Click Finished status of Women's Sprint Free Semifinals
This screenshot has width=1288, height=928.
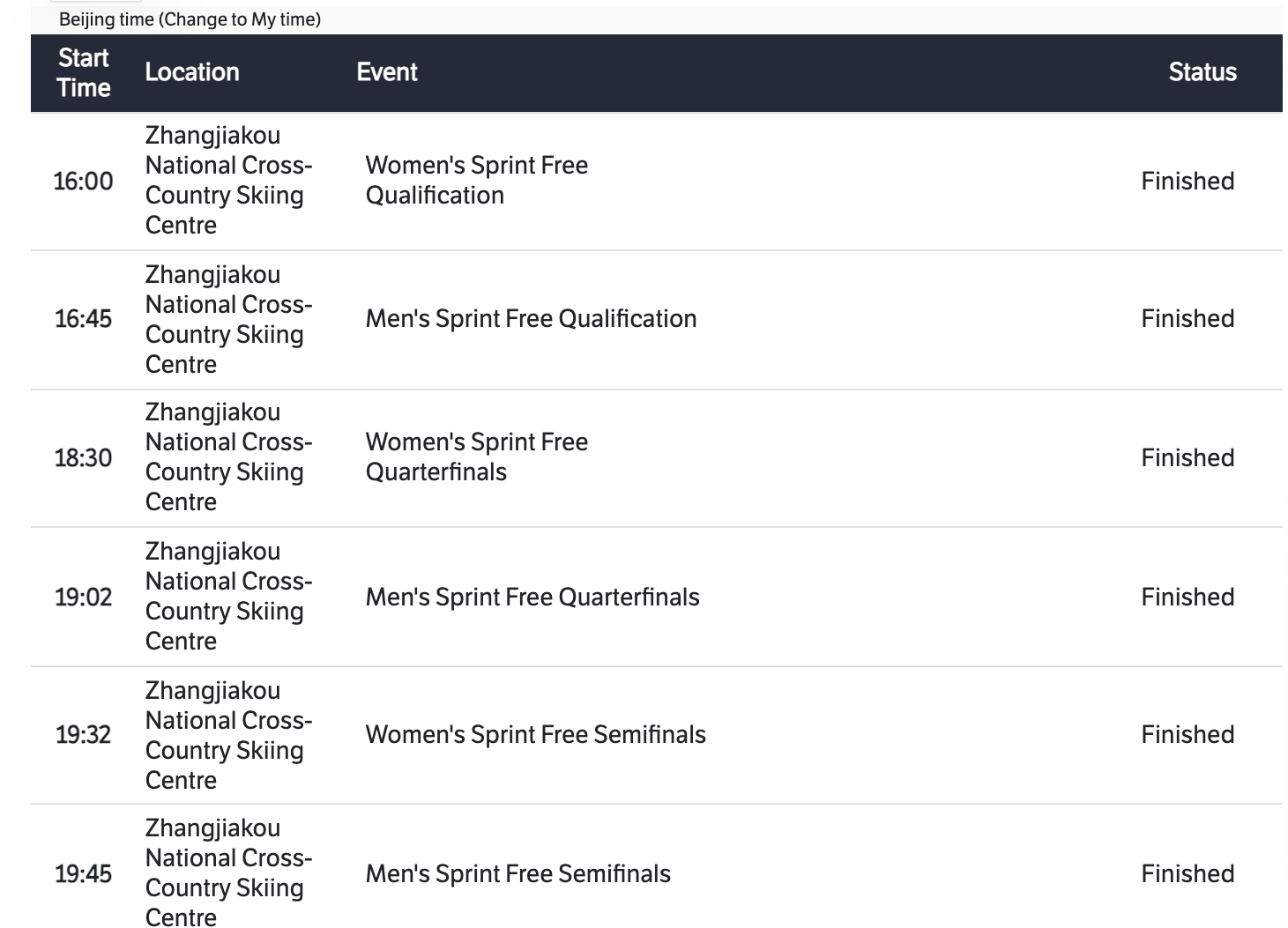[1187, 735]
